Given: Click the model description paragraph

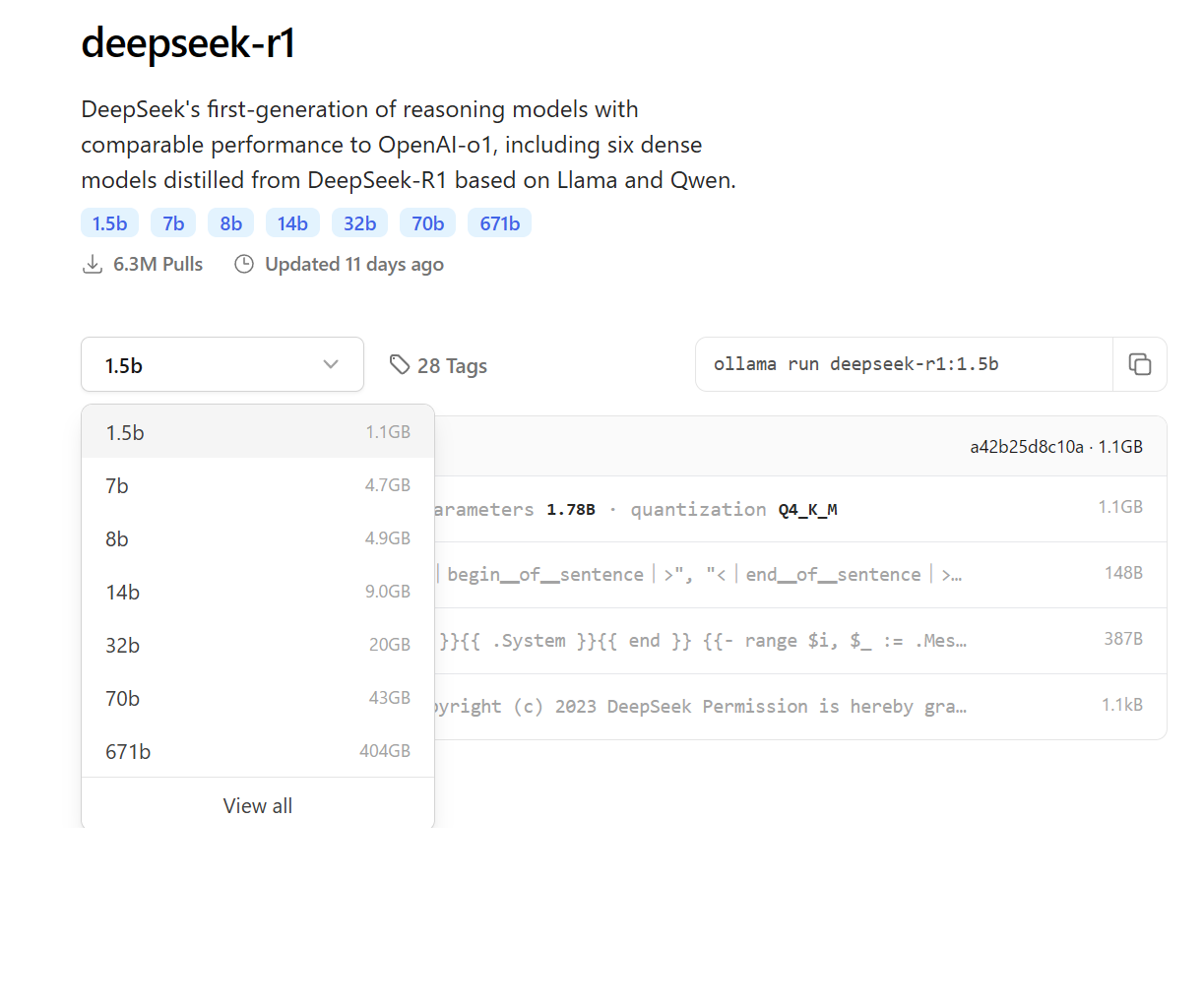Looking at the screenshot, I should pyautogui.click(x=409, y=145).
